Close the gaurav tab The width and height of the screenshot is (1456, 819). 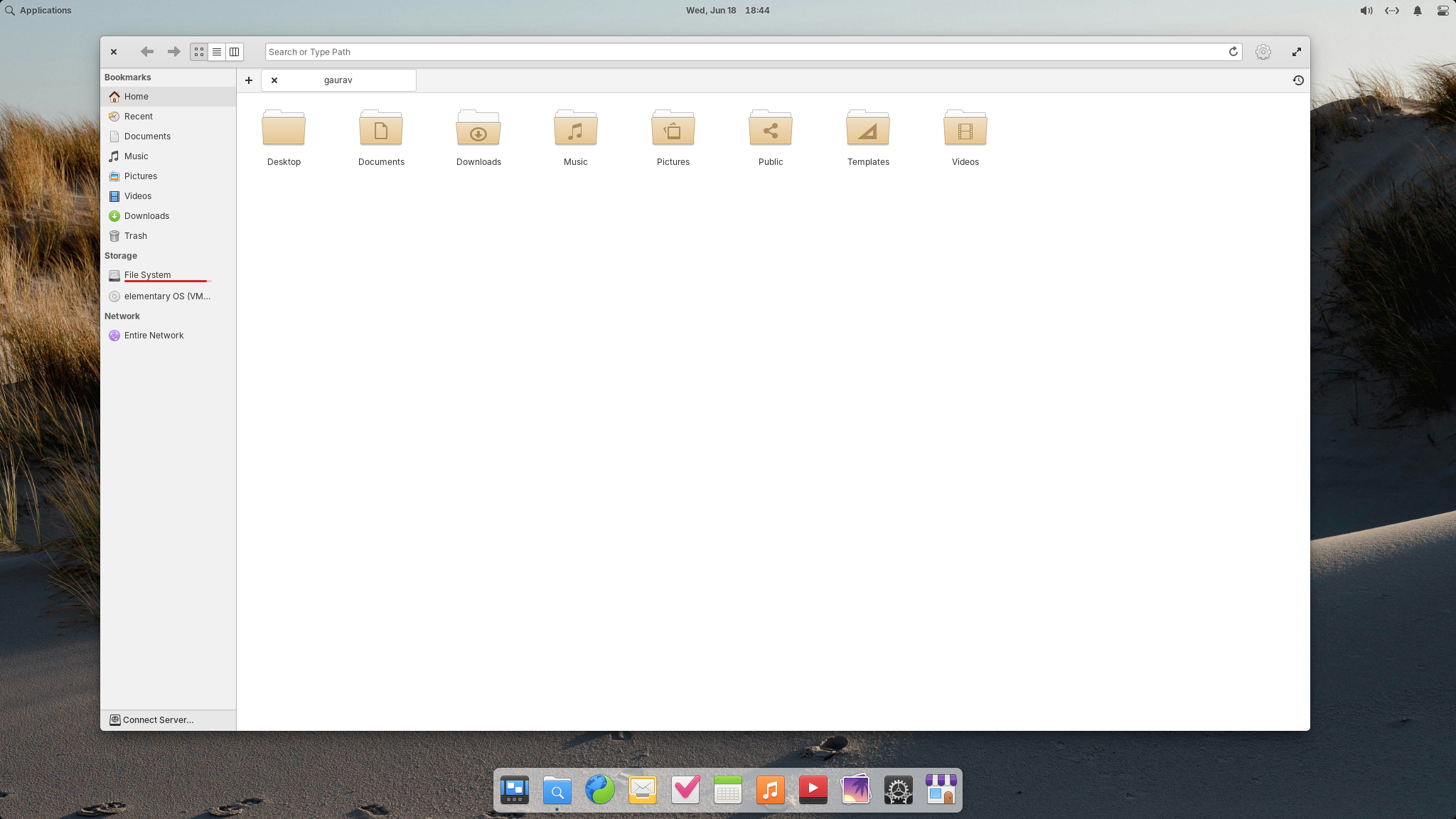(x=274, y=80)
